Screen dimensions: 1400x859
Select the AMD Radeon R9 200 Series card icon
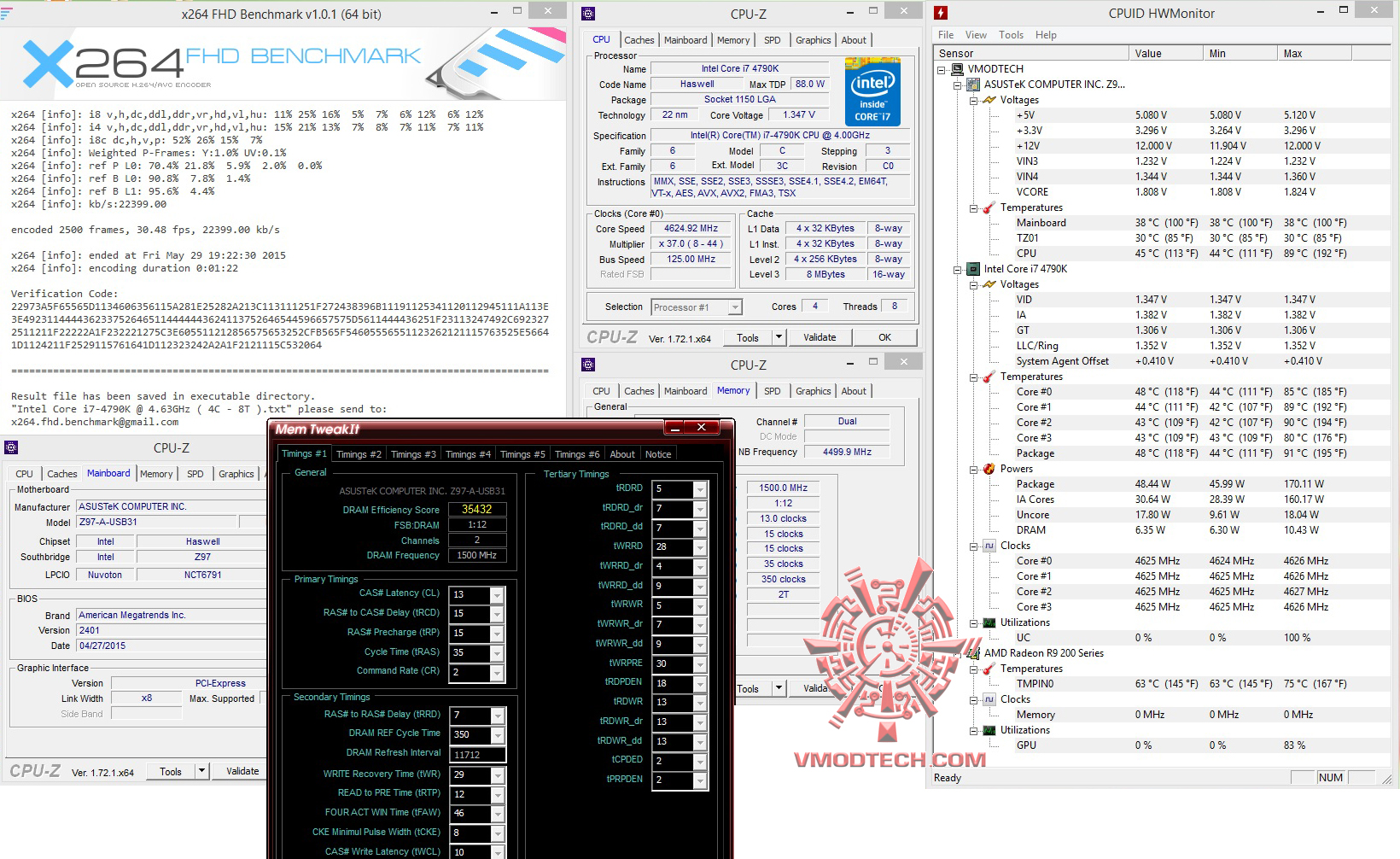972,653
